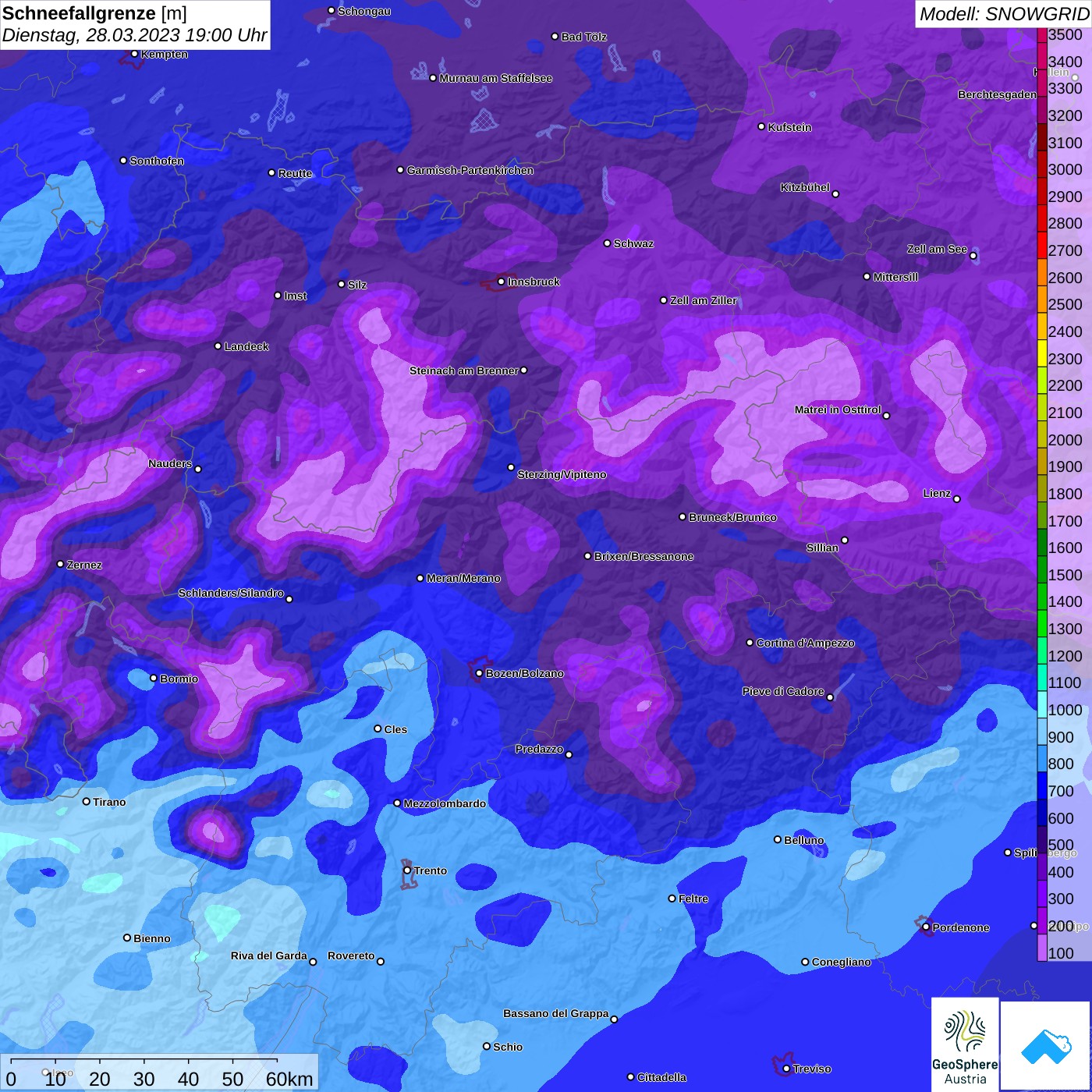Click the 'Kitzbühel' label
This screenshot has width=1092, height=1092.
pos(805,187)
